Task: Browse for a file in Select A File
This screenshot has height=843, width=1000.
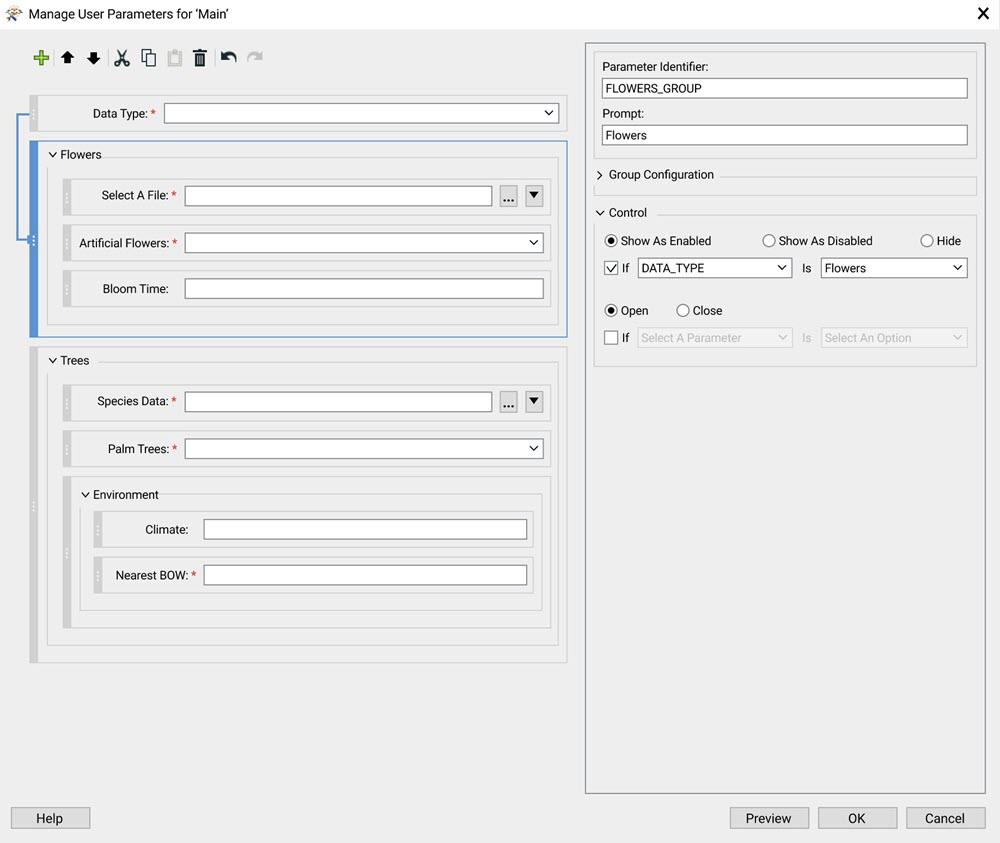Action: point(508,196)
